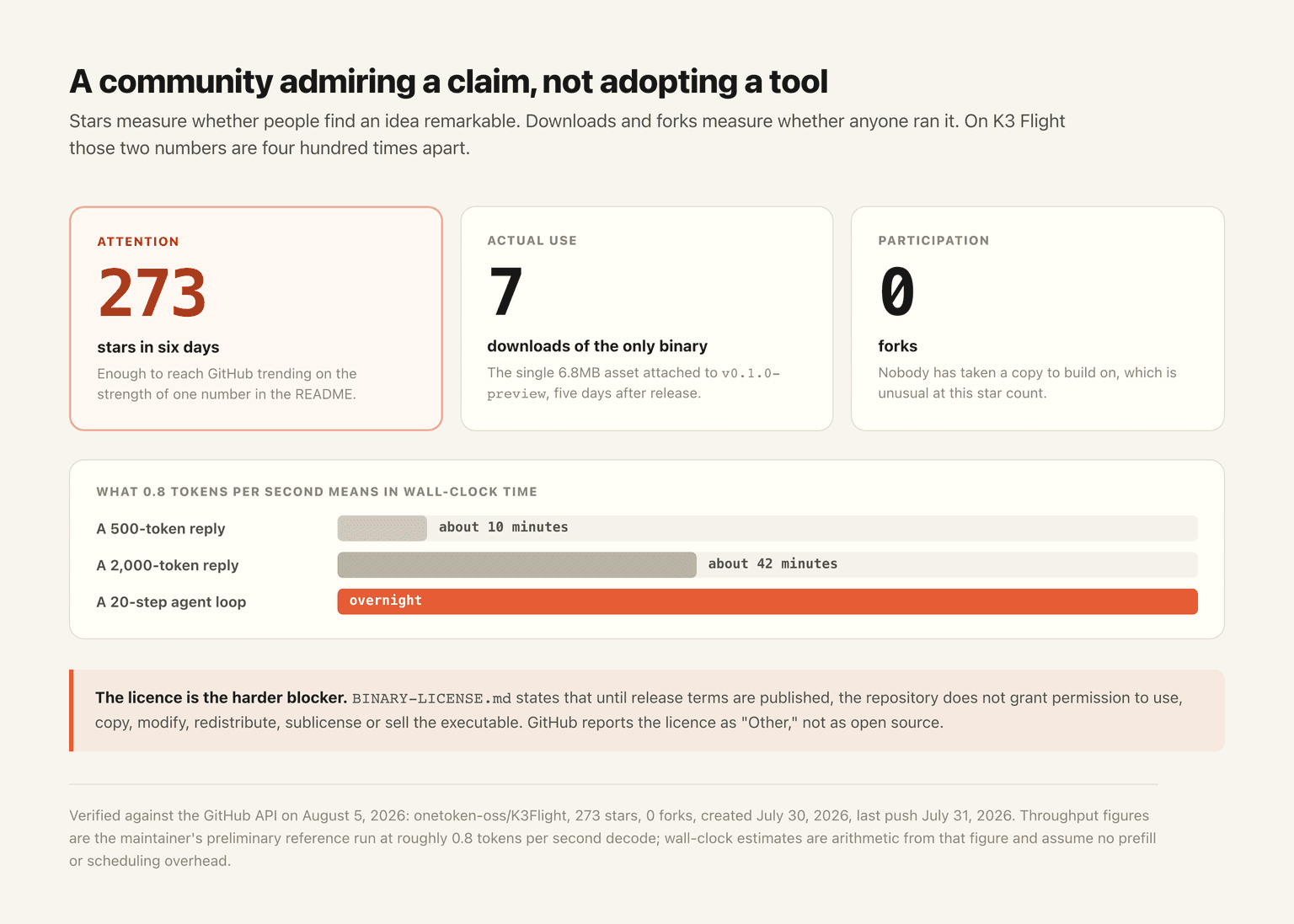1294x924 pixels.
Task: Click the description "The single 6.8MB asset"
Action: pyautogui.click(x=634, y=383)
